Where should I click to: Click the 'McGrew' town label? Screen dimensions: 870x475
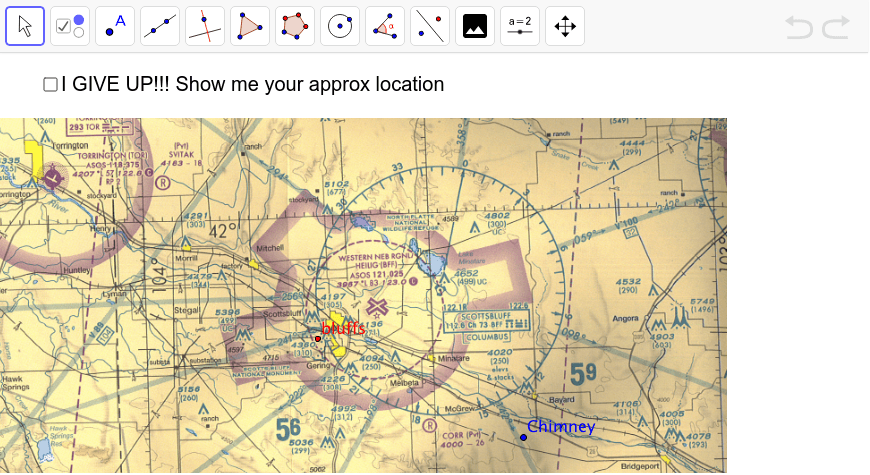pos(460,409)
